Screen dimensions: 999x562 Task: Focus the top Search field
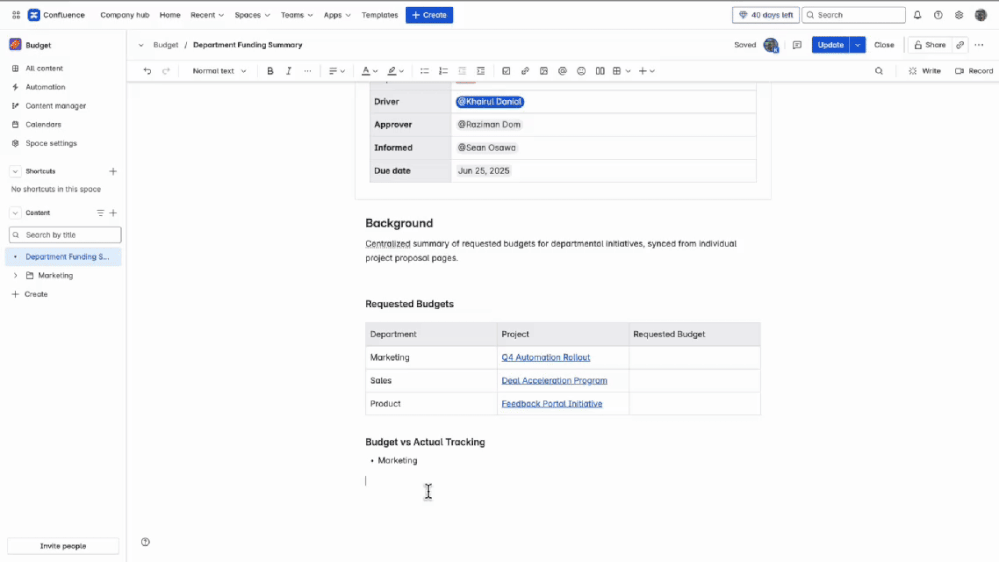(x=854, y=15)
